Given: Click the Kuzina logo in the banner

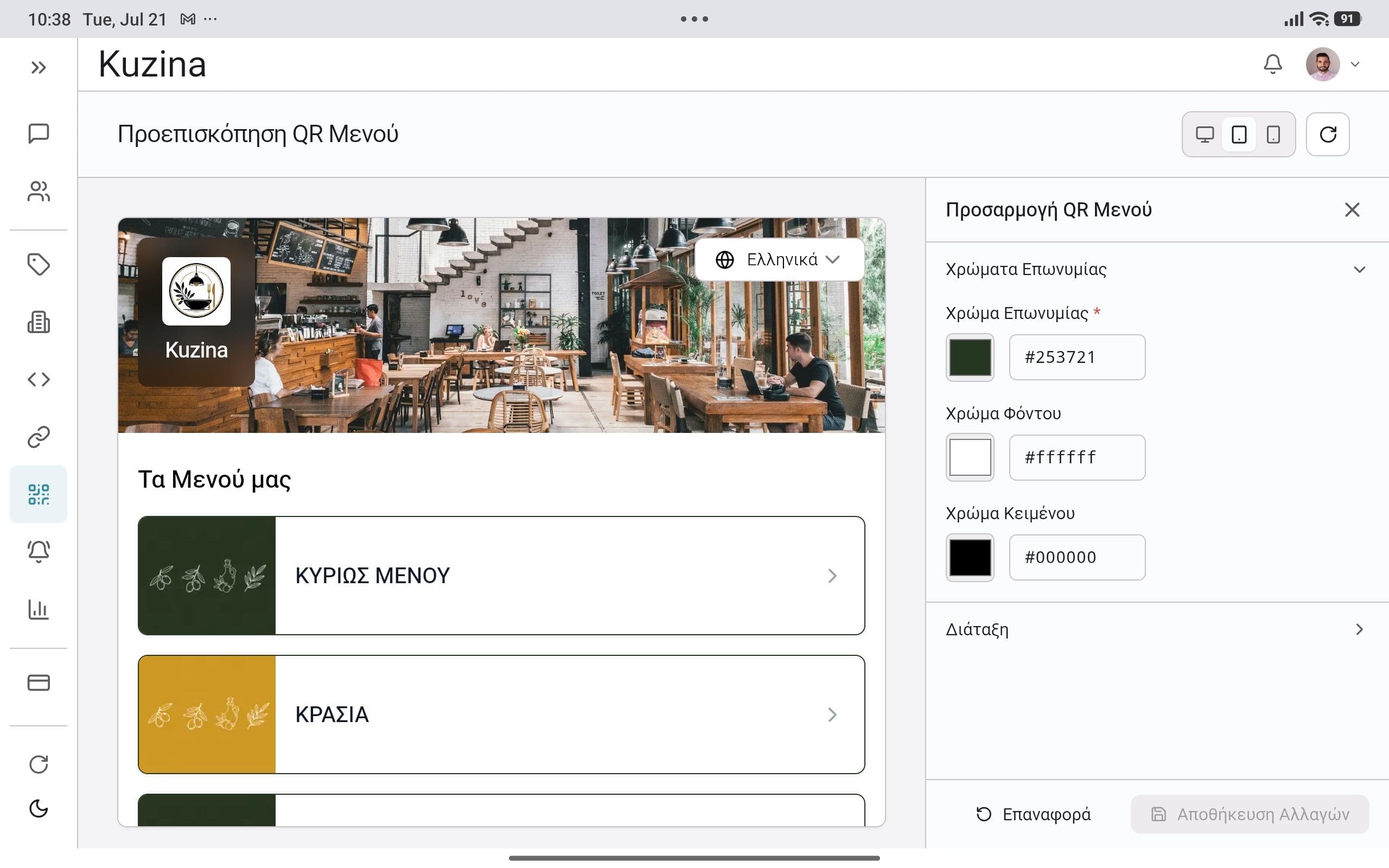Looking at the screenshot, I should [196, 291].
